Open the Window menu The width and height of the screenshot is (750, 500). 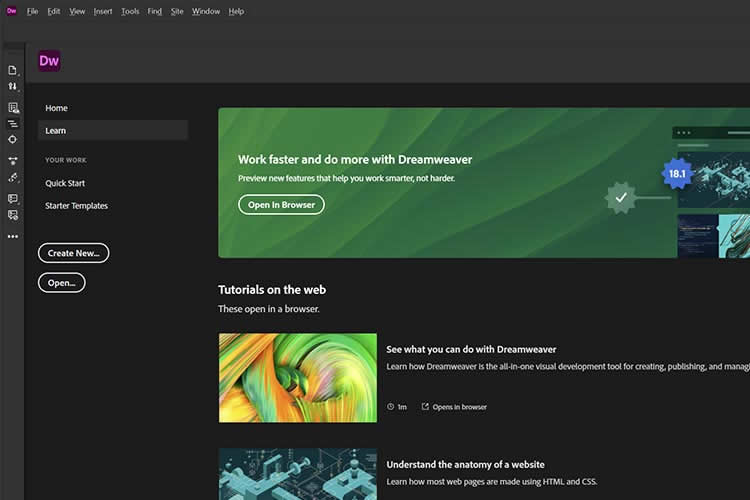click(x=205, y=11)
